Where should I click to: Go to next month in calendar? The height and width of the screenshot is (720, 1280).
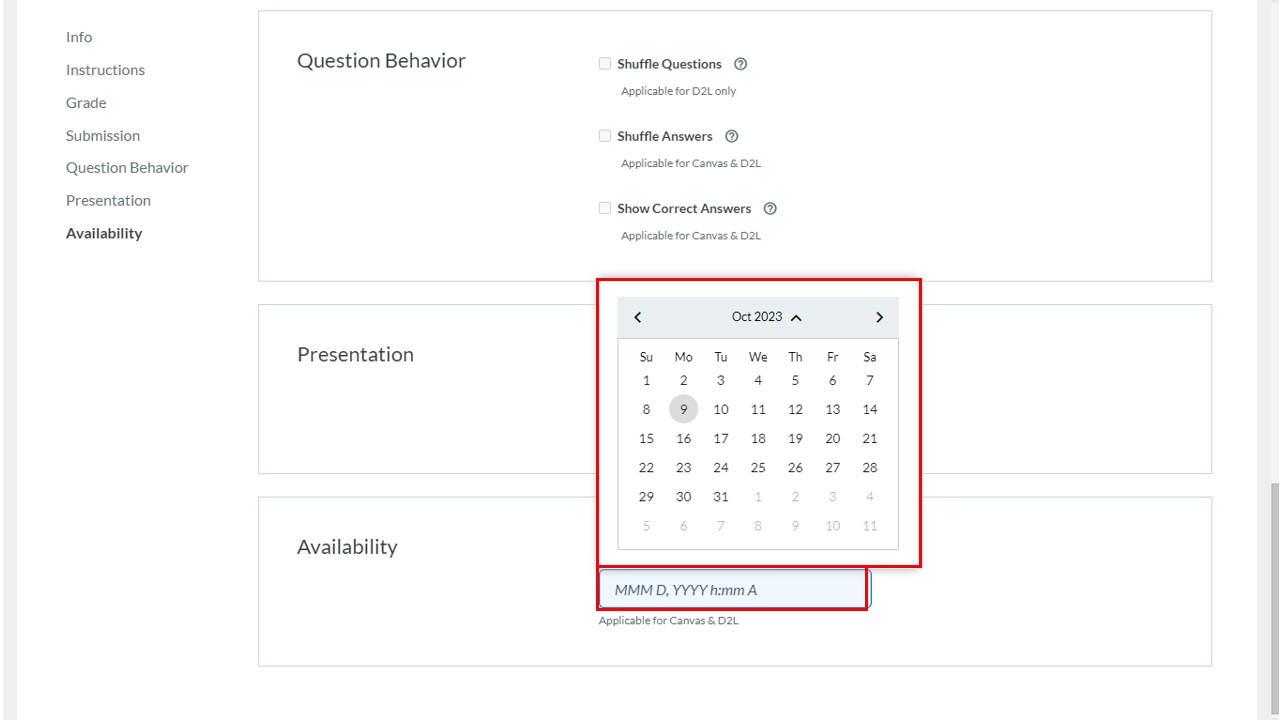[879, 317]
